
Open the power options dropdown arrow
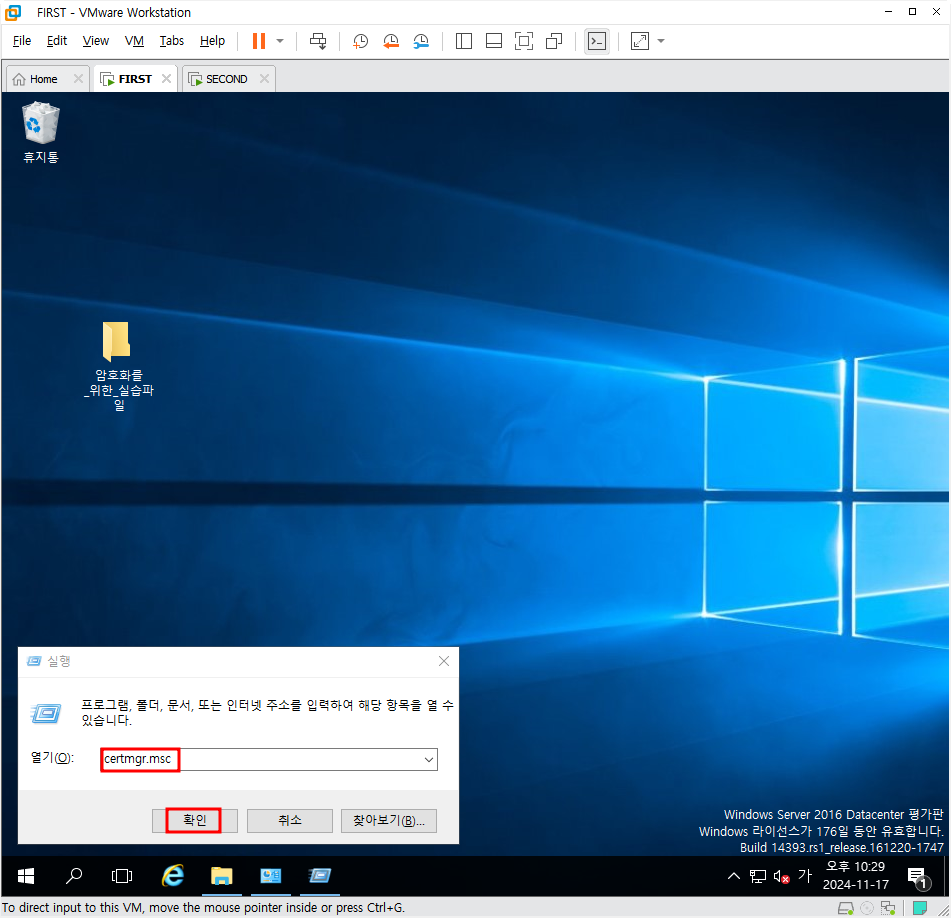click(x=280, y=41)
